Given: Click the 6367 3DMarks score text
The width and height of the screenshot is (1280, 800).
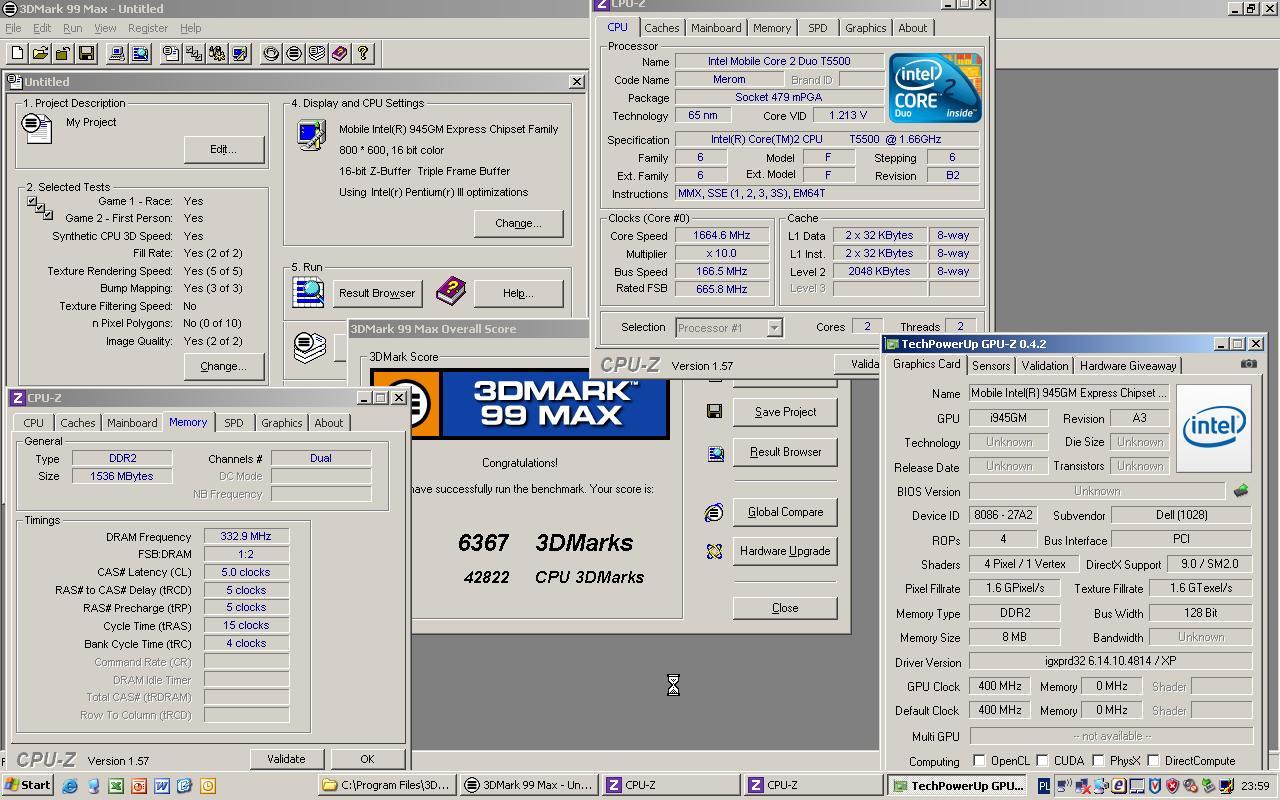Looking at the screenshot, I should click(545, 543).
